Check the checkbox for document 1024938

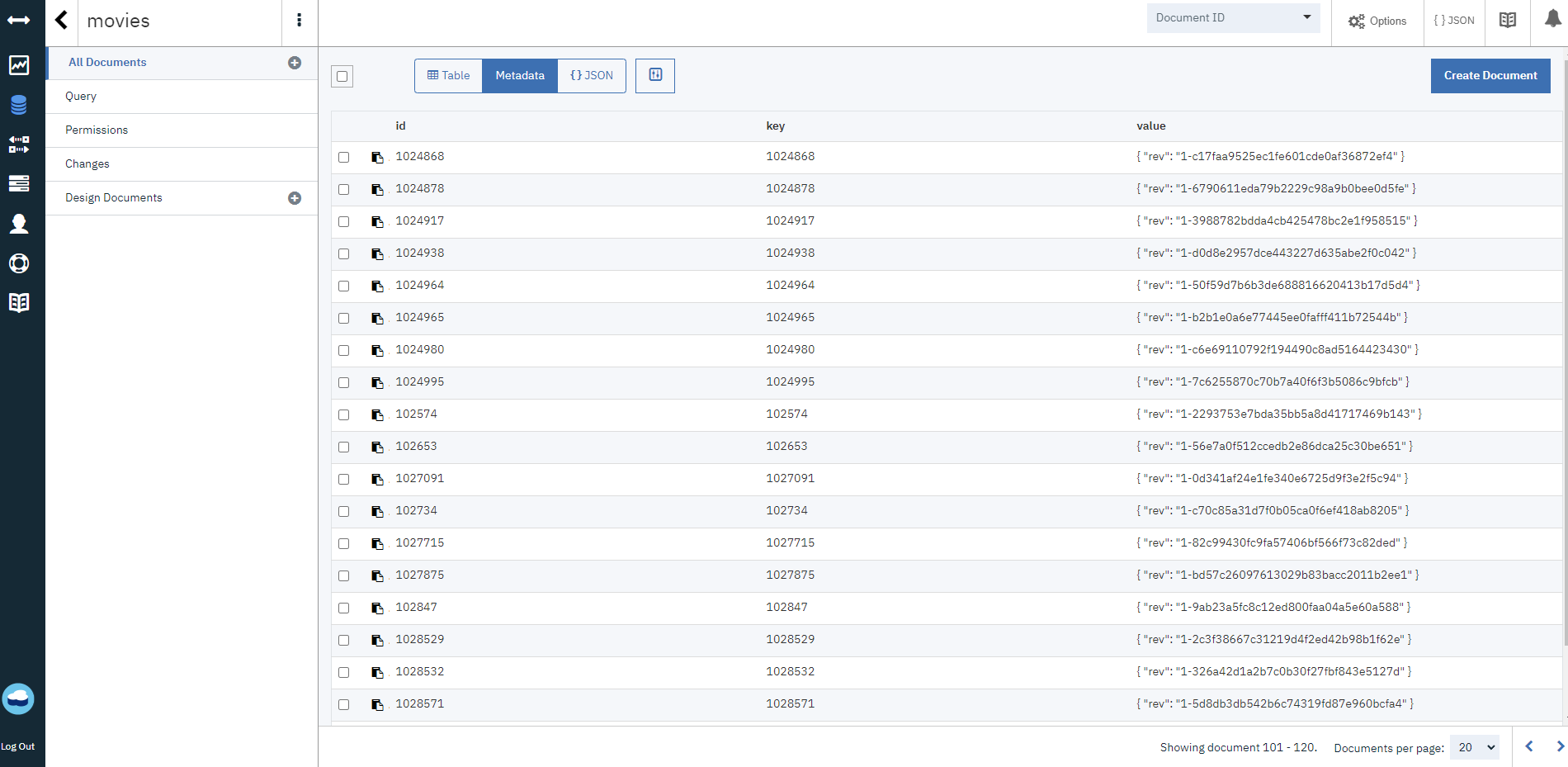pyautogui.click(x=344, y=253)
